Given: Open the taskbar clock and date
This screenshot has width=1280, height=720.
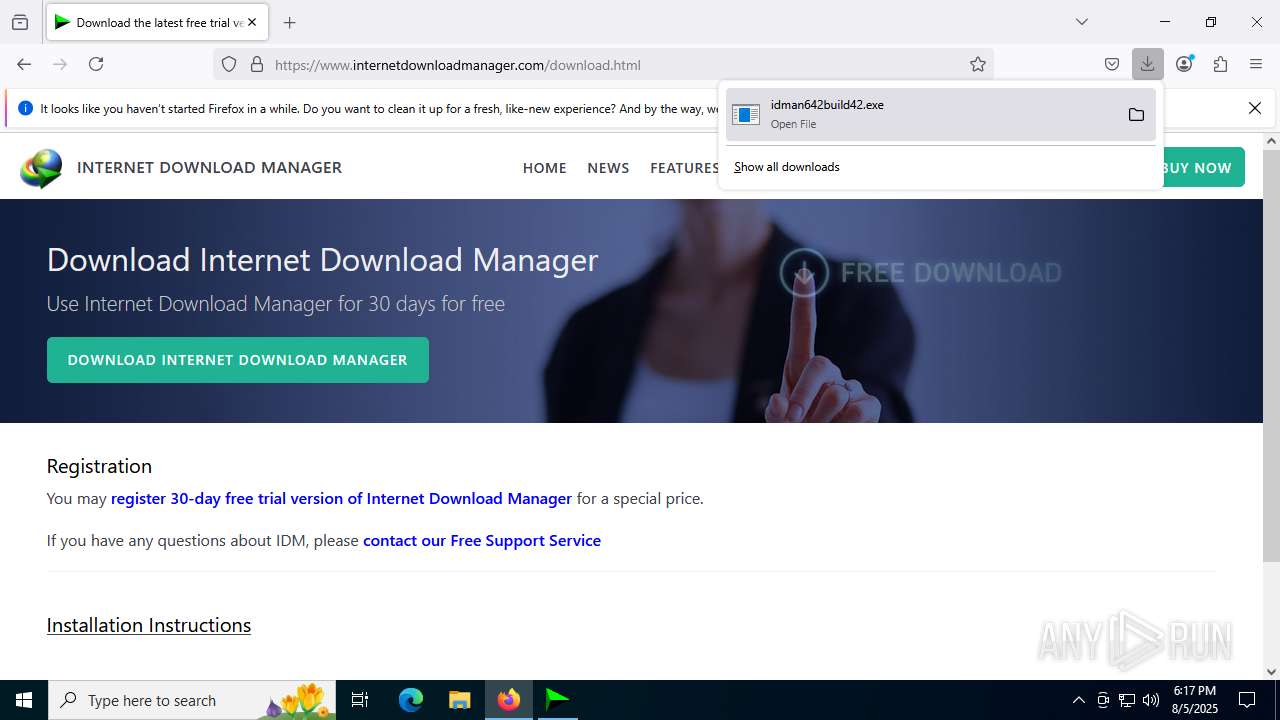Looking at the screenshot, I should click(x=1194, y=700).
